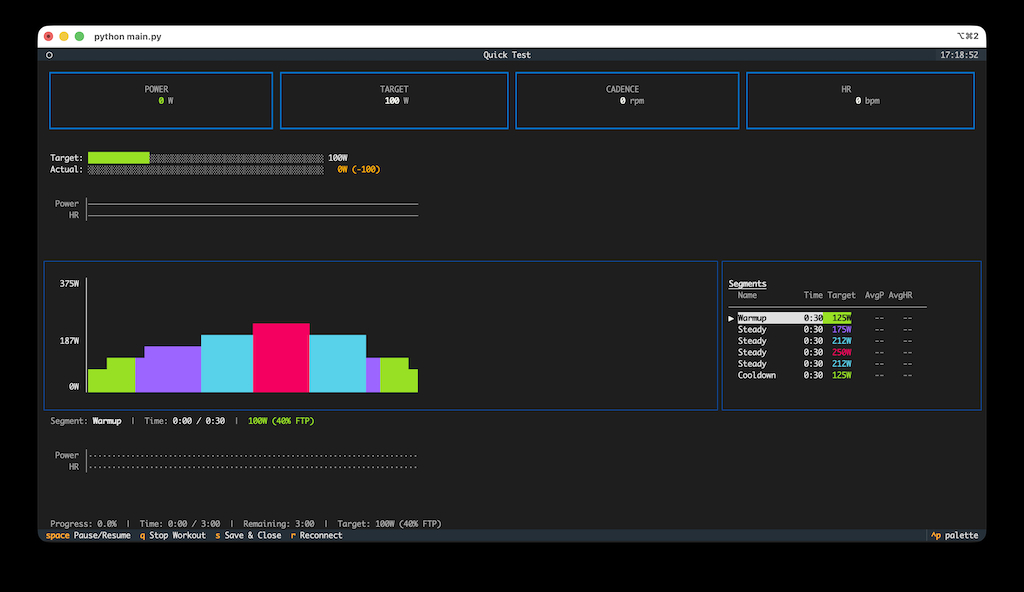
Task: Click the POWER metric panel
Action: click(161, 100)
